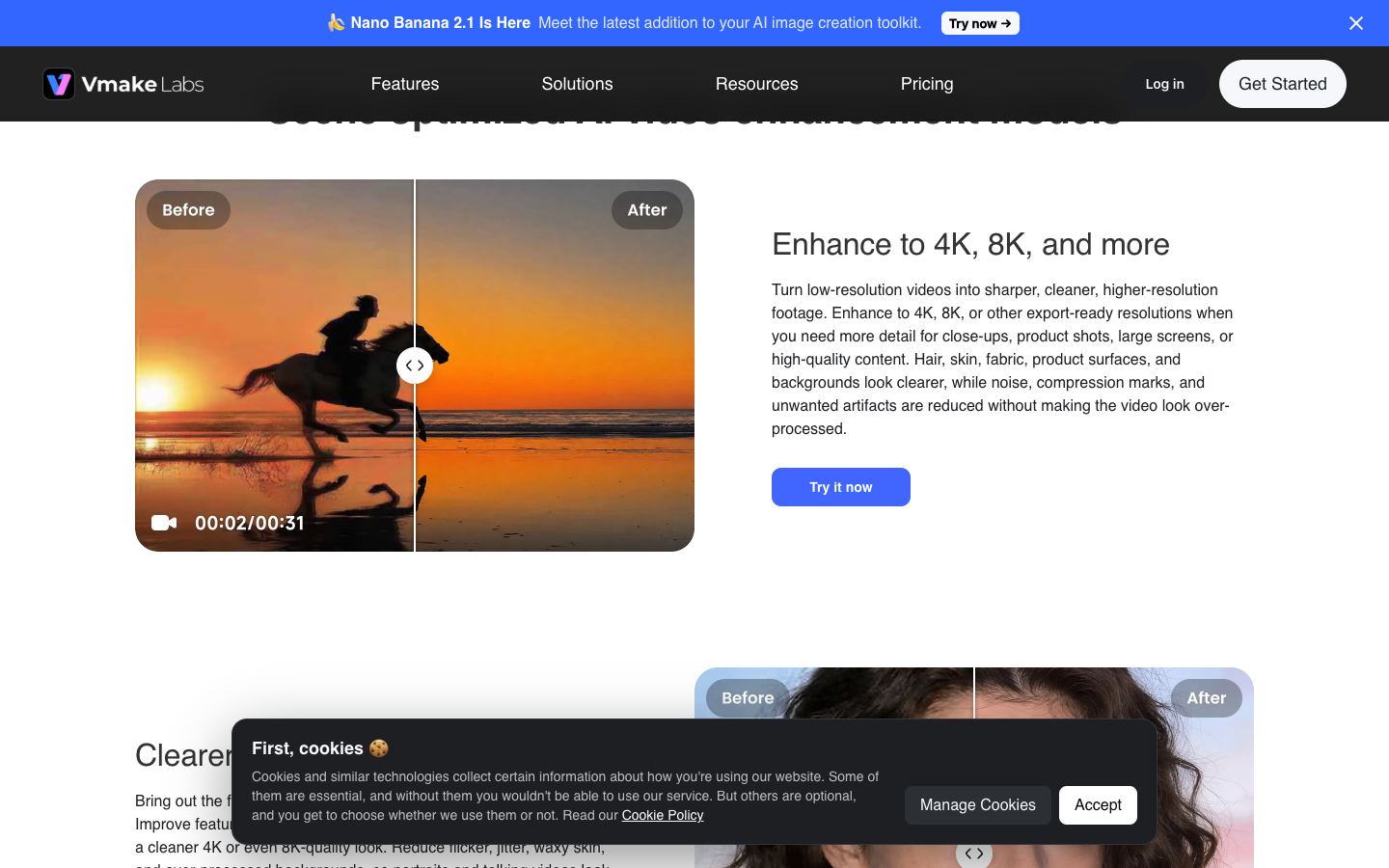Click the Log in button
Image resolution: width=1389 pixels, height=868 pixels.
[1164, 84]
